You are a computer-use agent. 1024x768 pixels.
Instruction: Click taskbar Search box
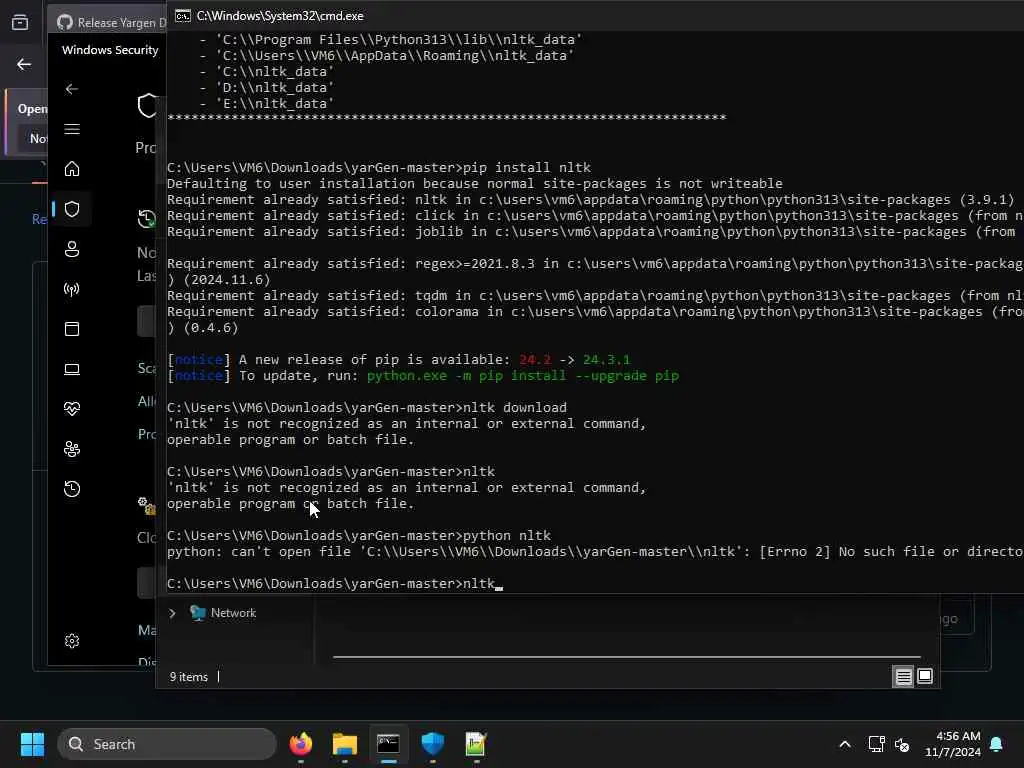click(x=167, y=744)
